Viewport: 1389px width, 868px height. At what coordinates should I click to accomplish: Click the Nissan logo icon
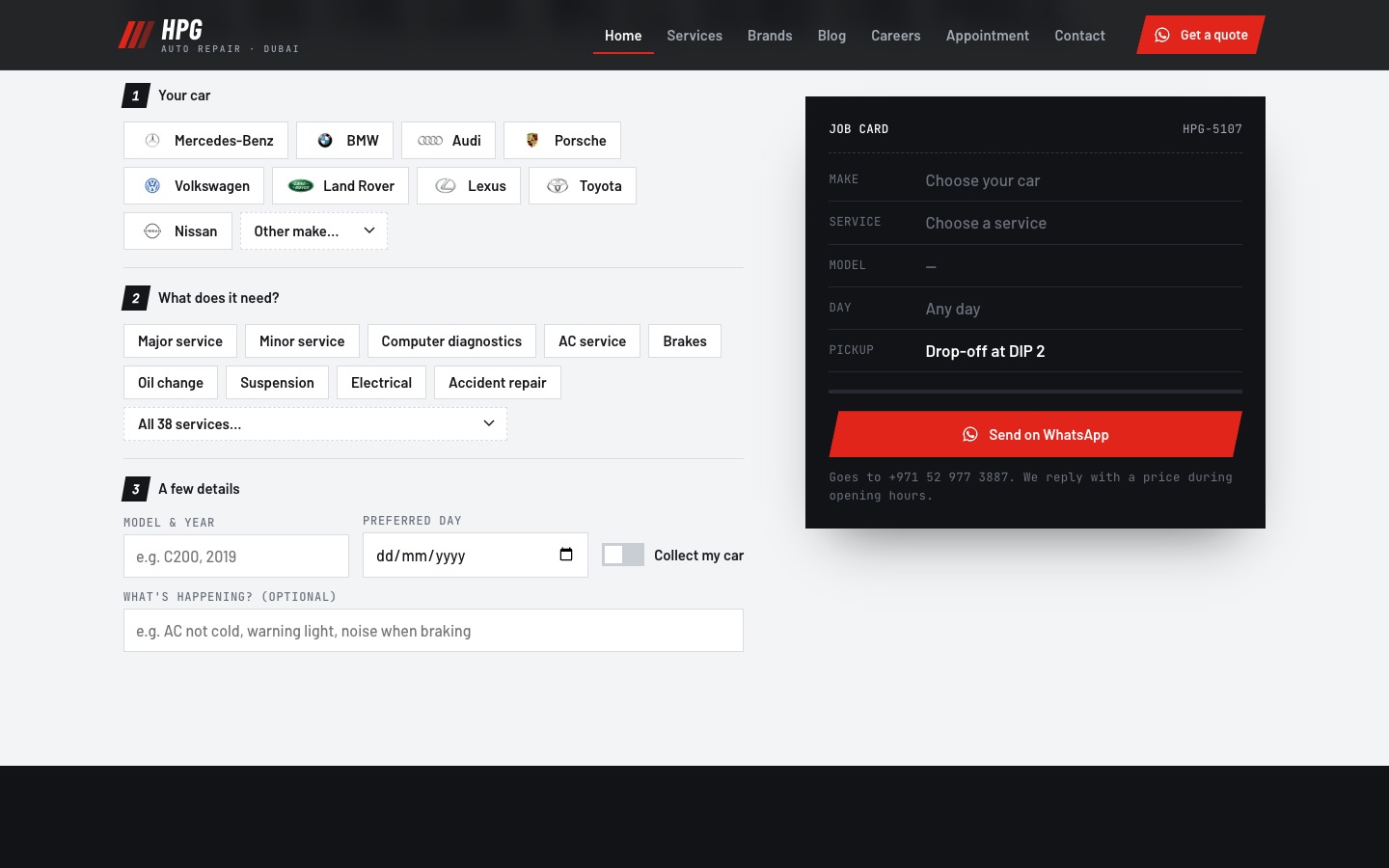pos(152,231)
